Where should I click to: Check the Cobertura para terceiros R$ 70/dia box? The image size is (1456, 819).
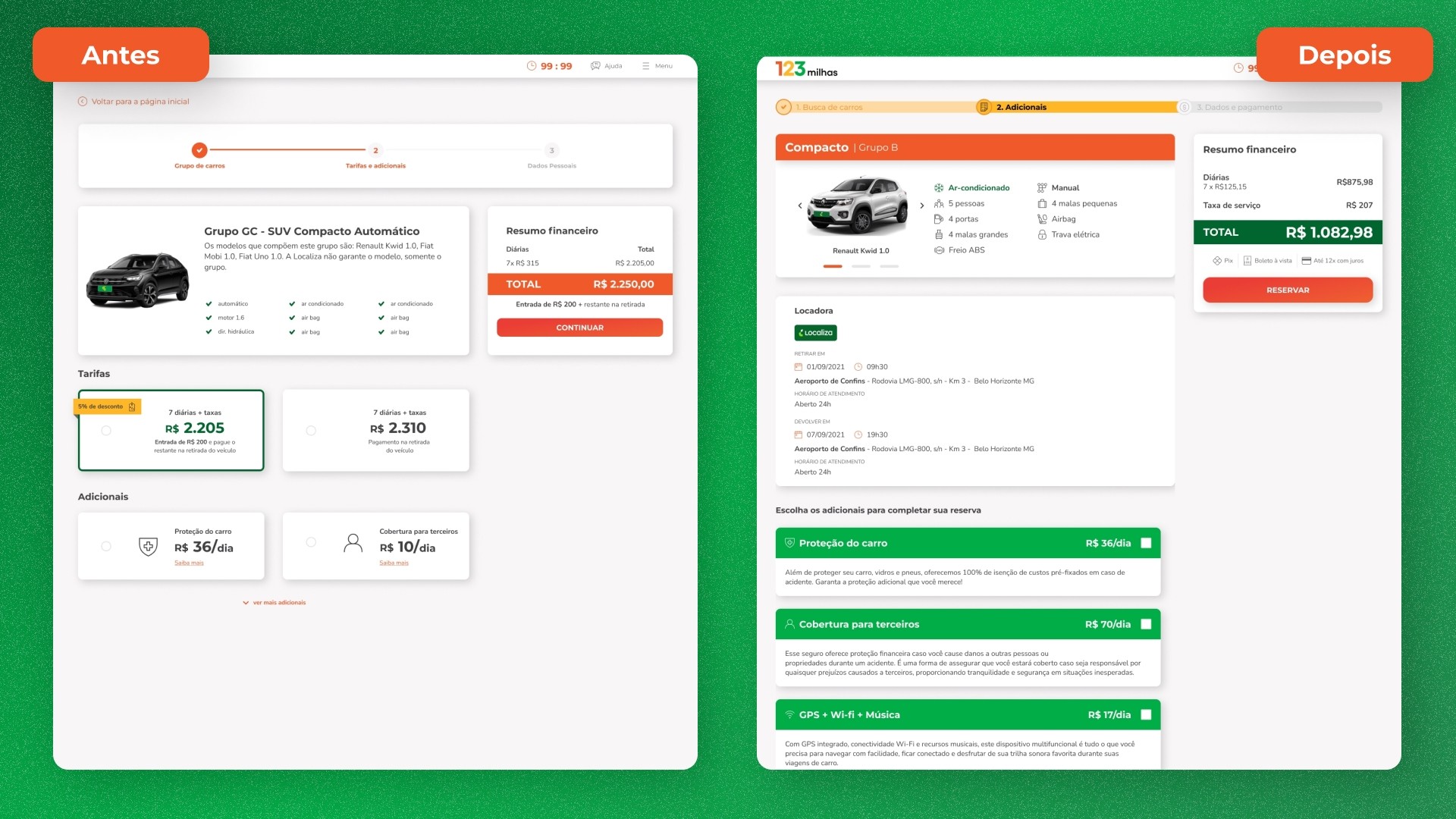point(1146,624)
